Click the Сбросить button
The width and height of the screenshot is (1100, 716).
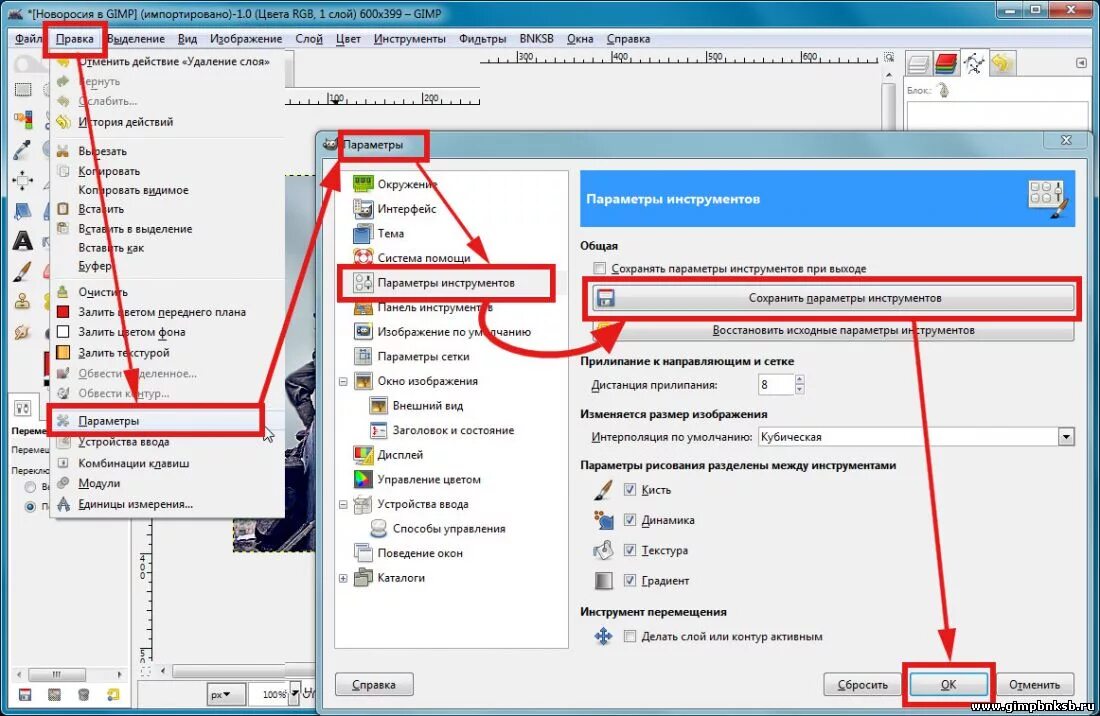[x=862, y=684]
